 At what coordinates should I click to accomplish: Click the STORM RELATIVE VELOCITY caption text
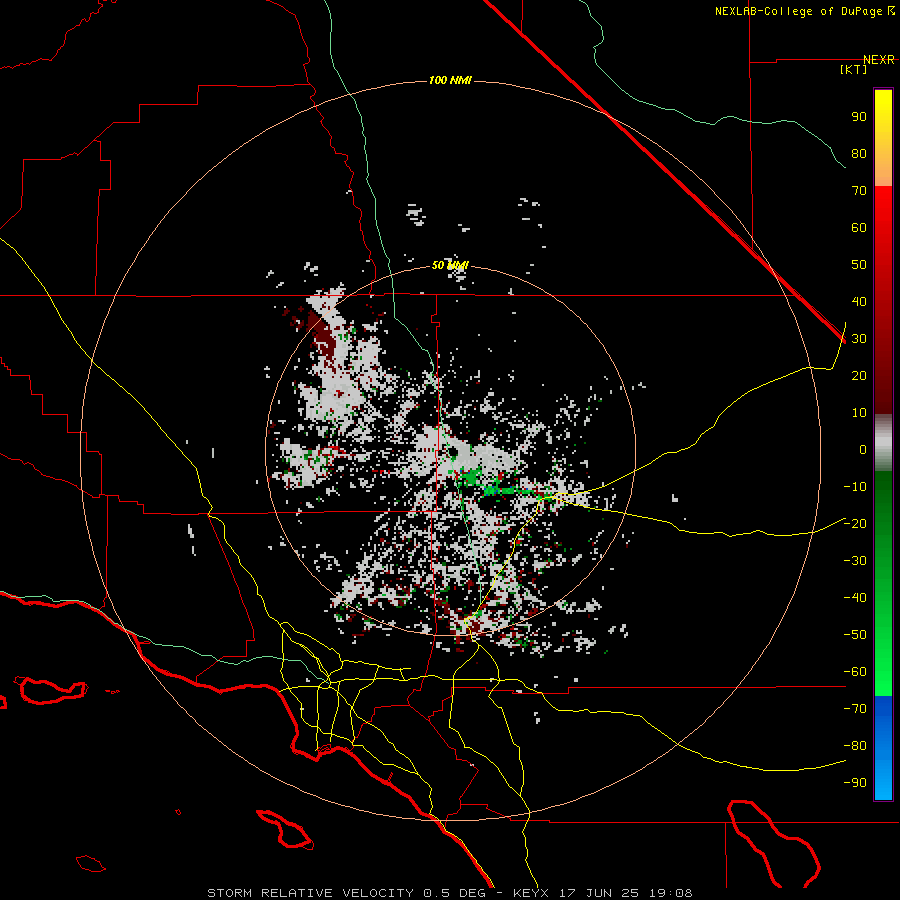[310, 893]
